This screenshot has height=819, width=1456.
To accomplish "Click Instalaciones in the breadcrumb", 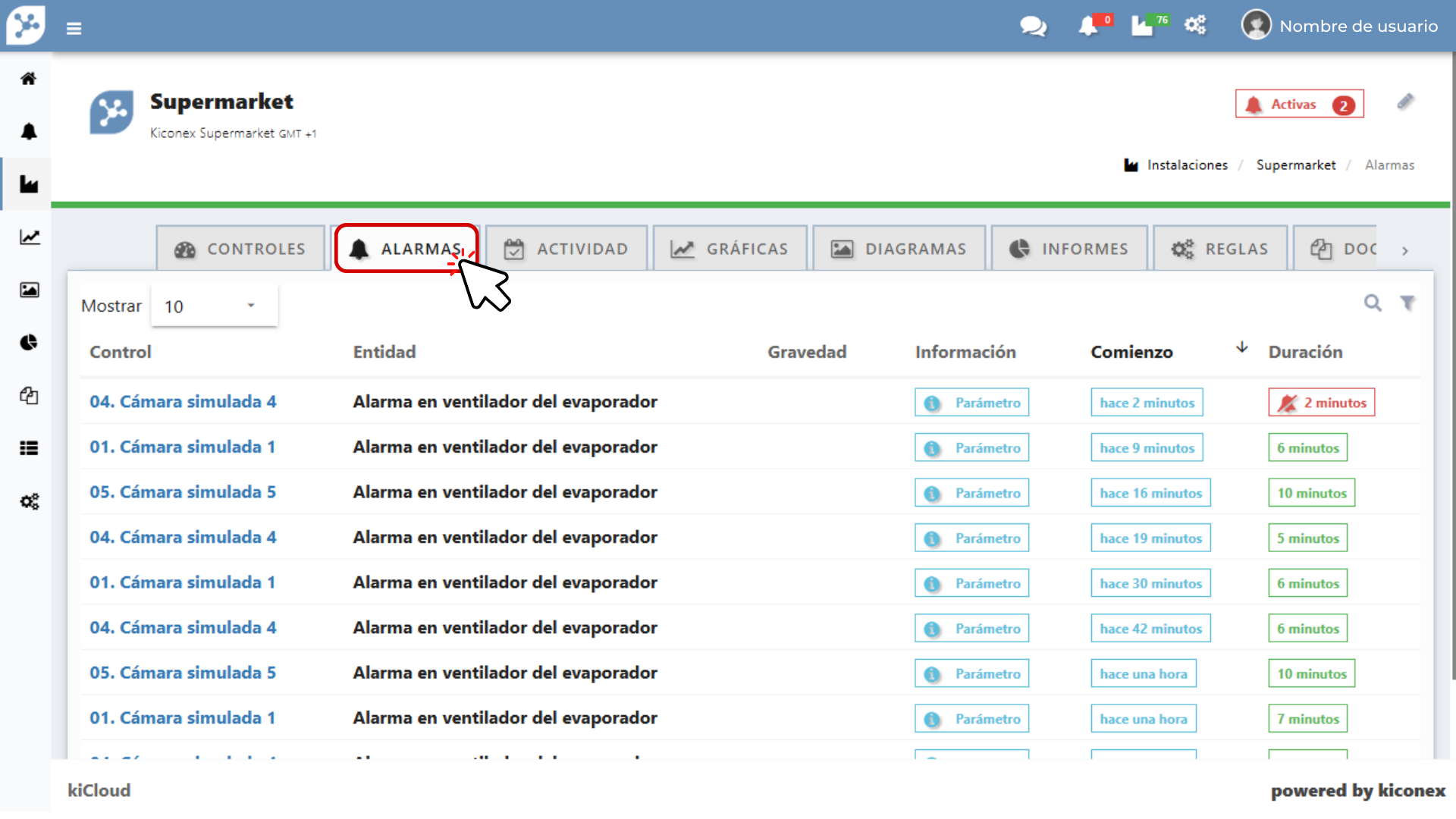I will (1186, 165).
